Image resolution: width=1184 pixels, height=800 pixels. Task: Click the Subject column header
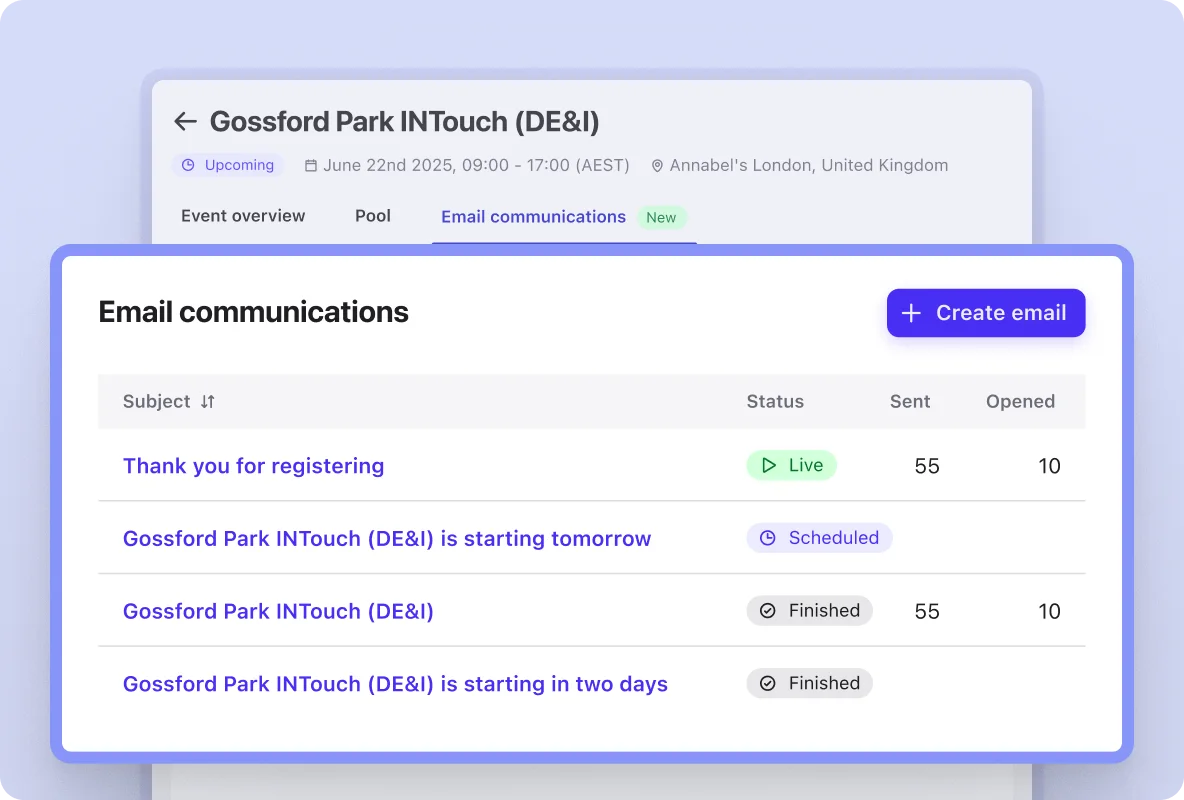pyautogui.click(x=156, y=401)
